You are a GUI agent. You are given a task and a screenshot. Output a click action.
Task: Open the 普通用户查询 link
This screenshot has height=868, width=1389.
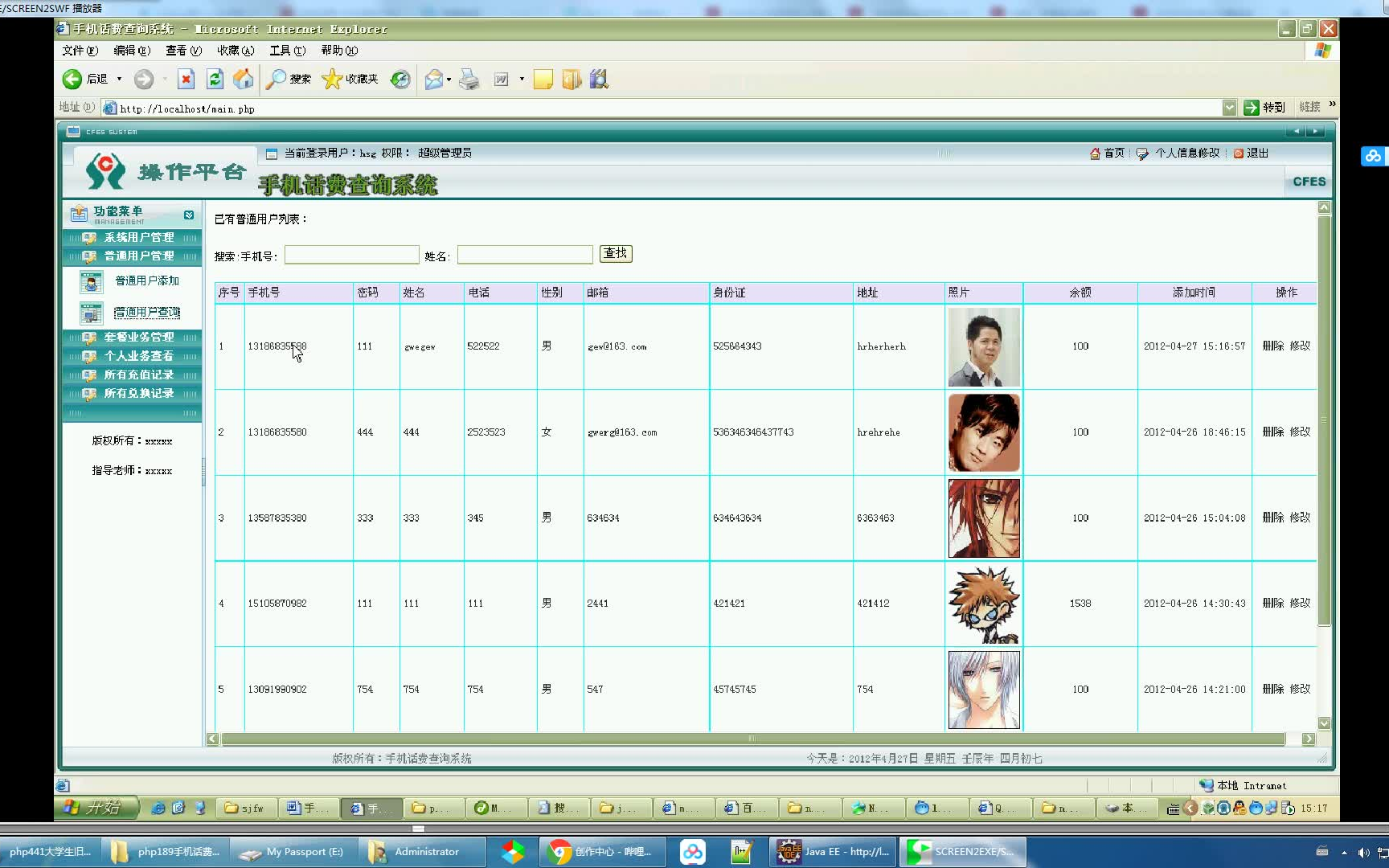147,312
